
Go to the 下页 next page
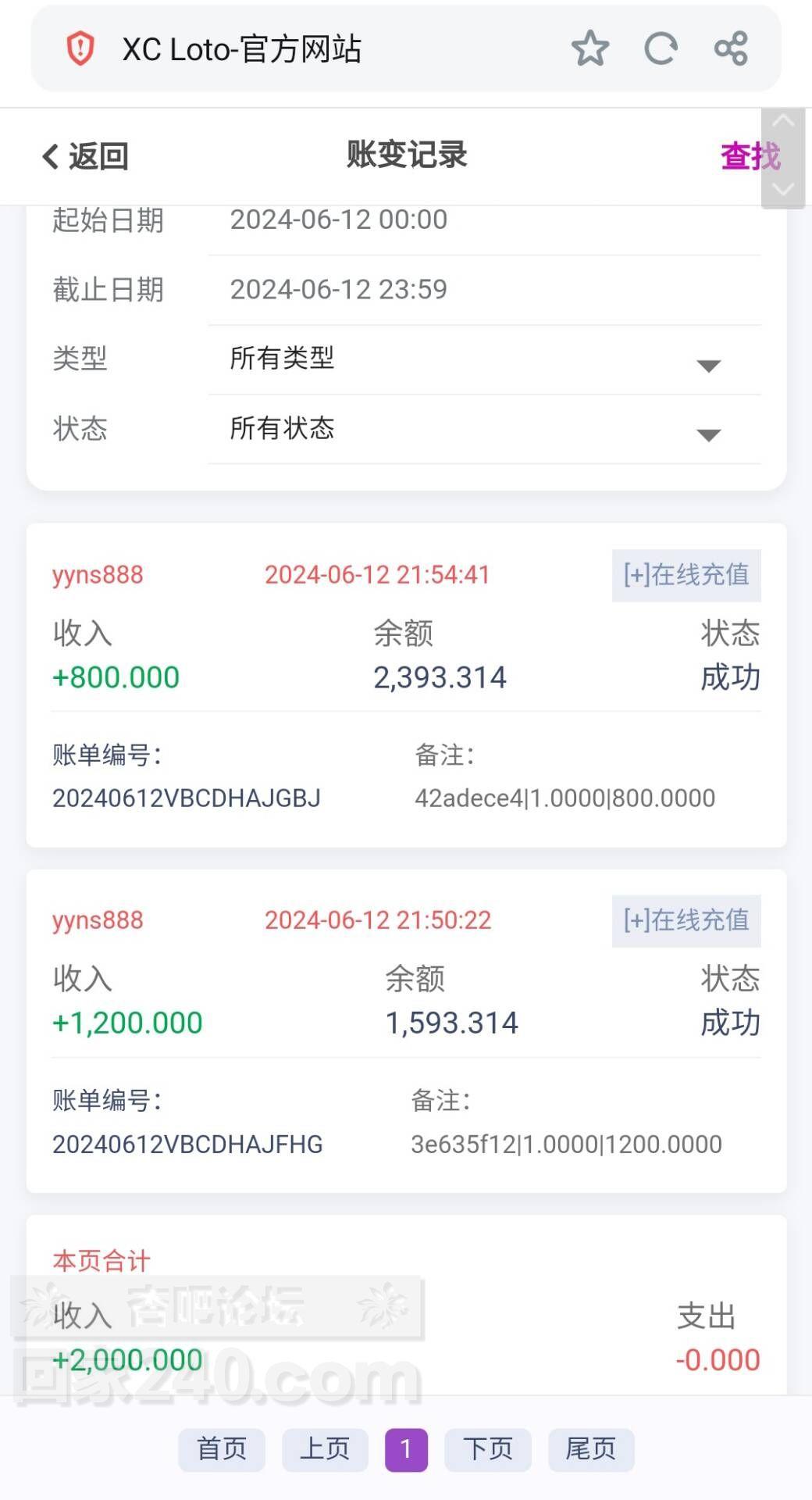pyautogui.click(x=488, y=1449)
